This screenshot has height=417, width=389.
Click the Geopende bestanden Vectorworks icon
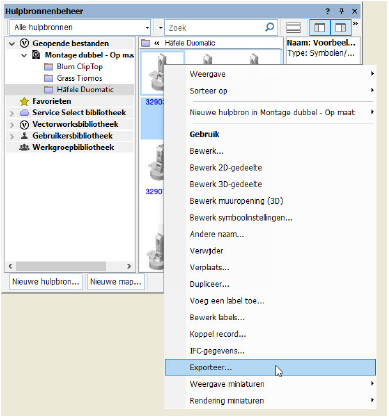click(24, 43)
